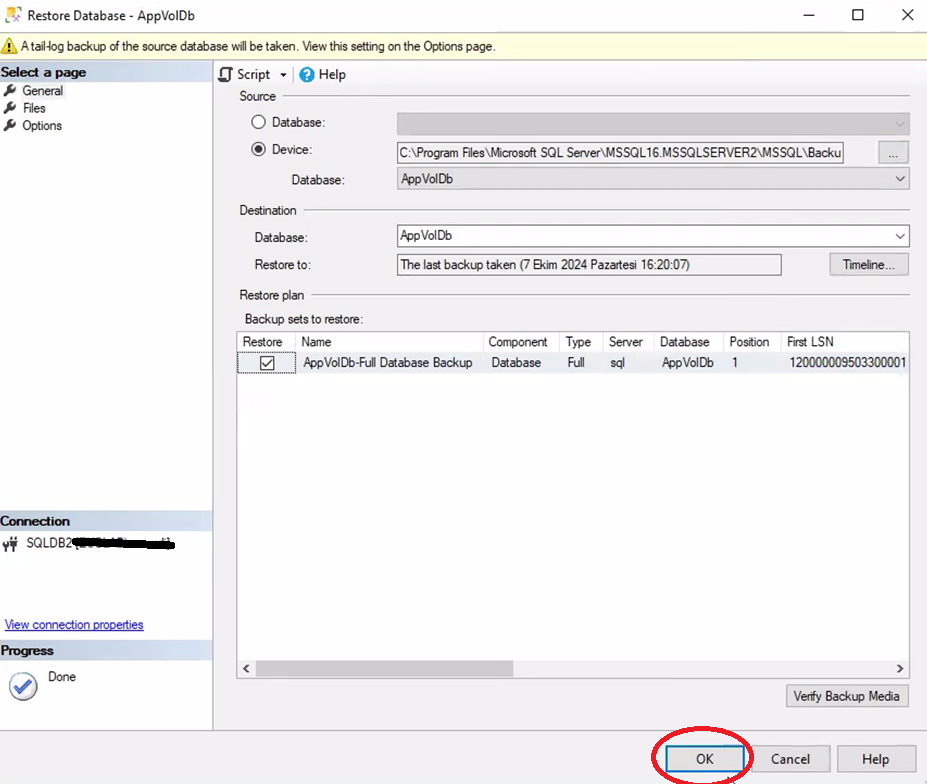The image size is (927, 784).
Task: Click the General page wrench icon
Action: 11,91
